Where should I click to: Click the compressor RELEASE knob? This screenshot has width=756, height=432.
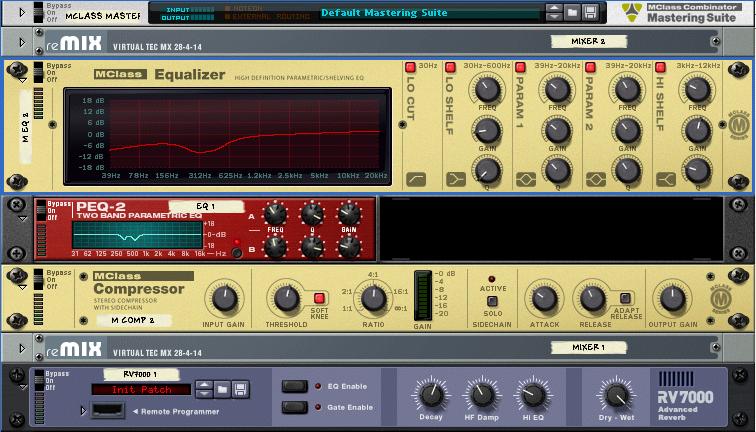point(593,299)
